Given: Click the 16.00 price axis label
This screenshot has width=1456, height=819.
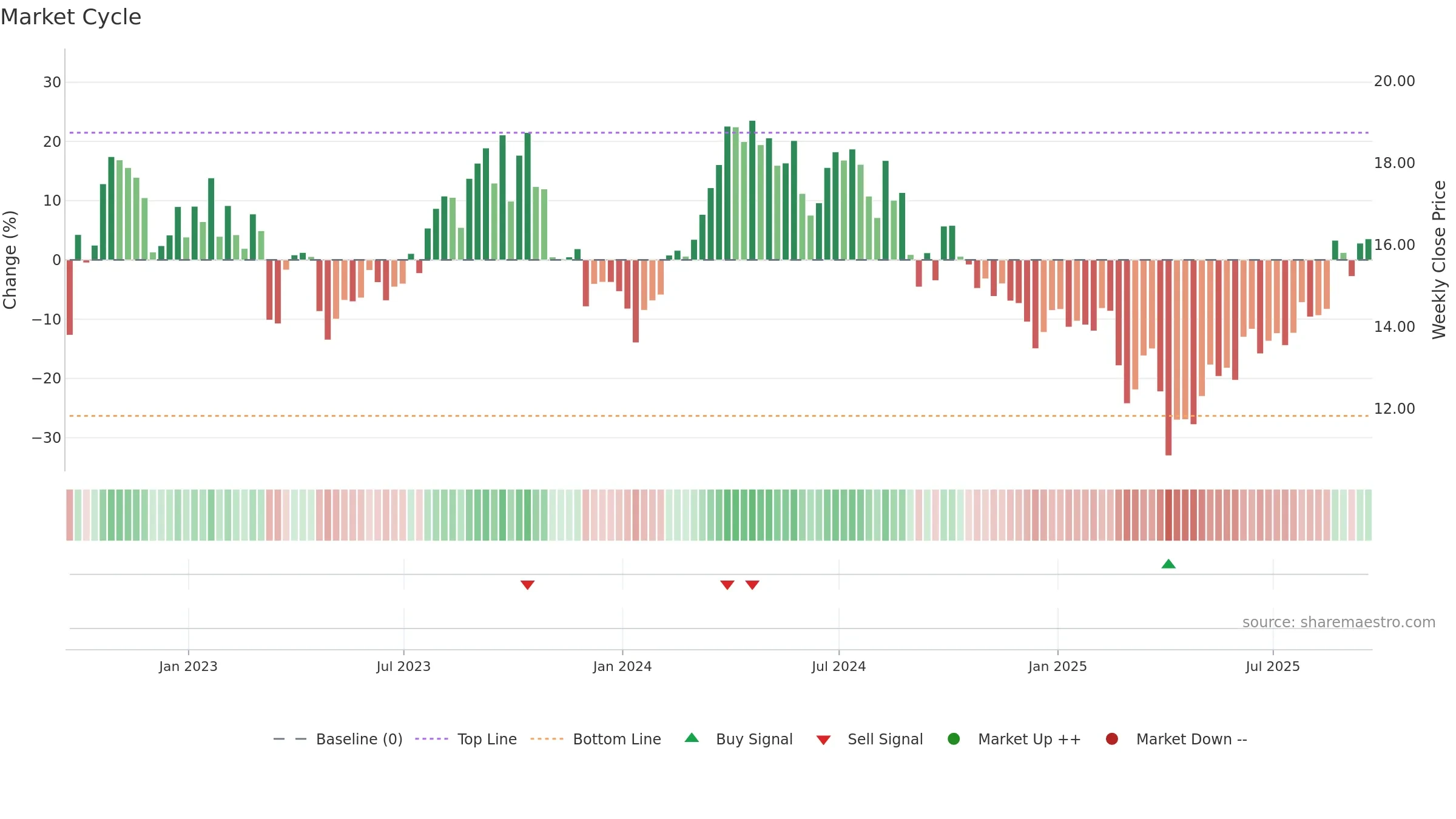Looking at the screenshot, I should click(1394, 245).
